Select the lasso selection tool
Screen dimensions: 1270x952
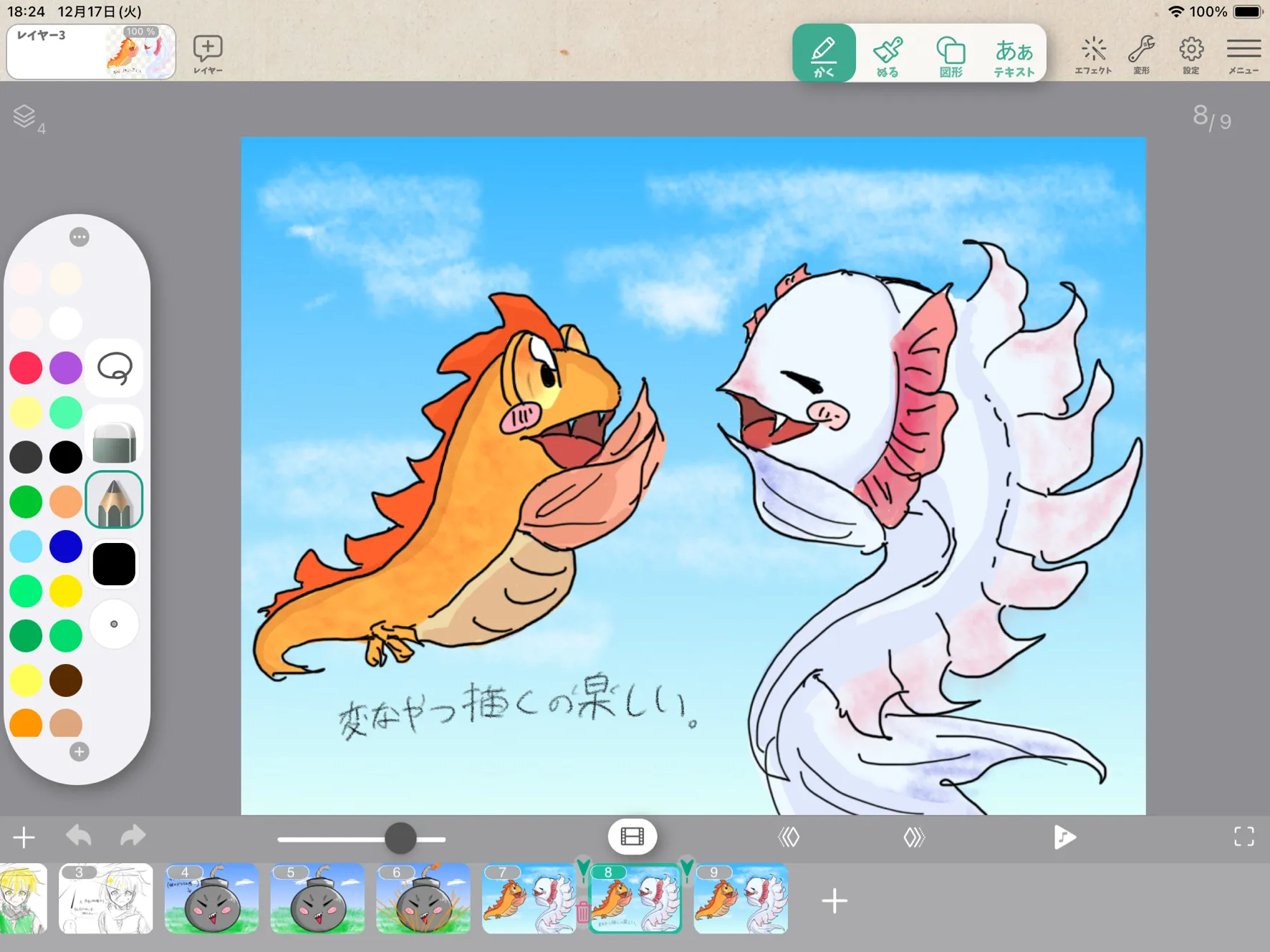pyautogui.click(x=115, y=368)
